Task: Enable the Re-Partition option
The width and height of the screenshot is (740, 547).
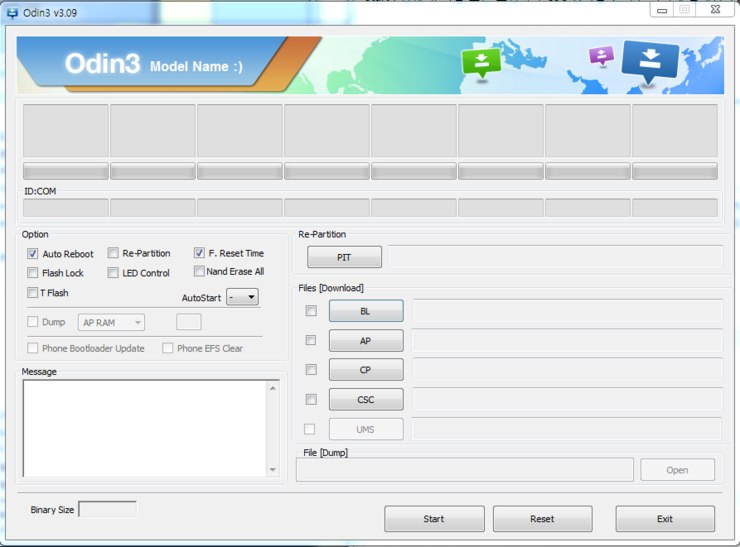Action: [113, 253]
